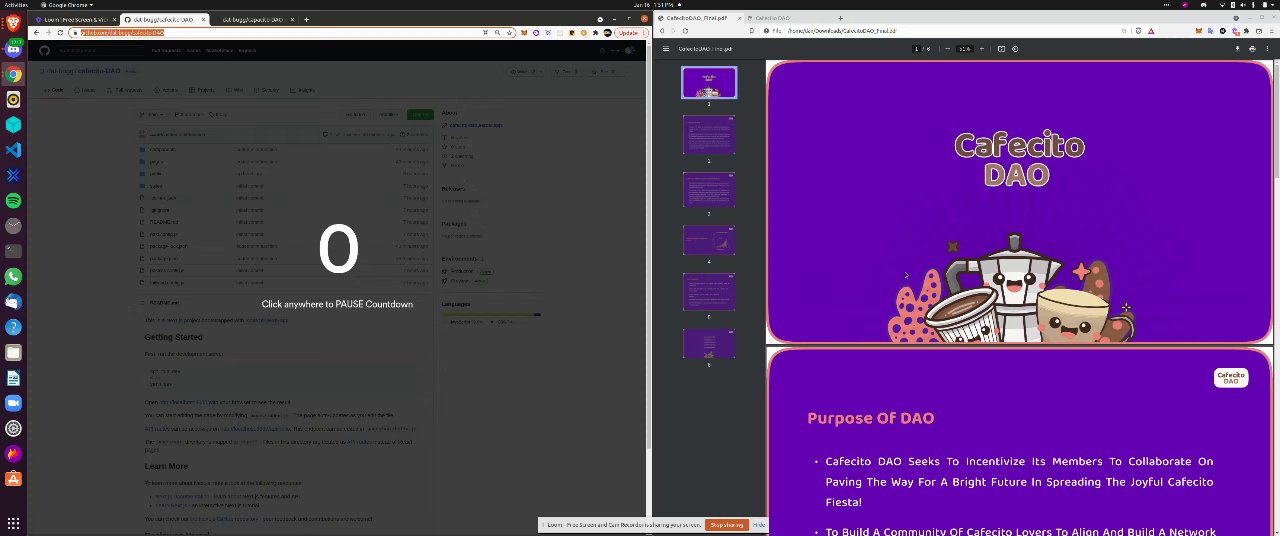Open the Chrome extensions puzzle icon
The image size is (1280, 536).
(x=595, y=33)
